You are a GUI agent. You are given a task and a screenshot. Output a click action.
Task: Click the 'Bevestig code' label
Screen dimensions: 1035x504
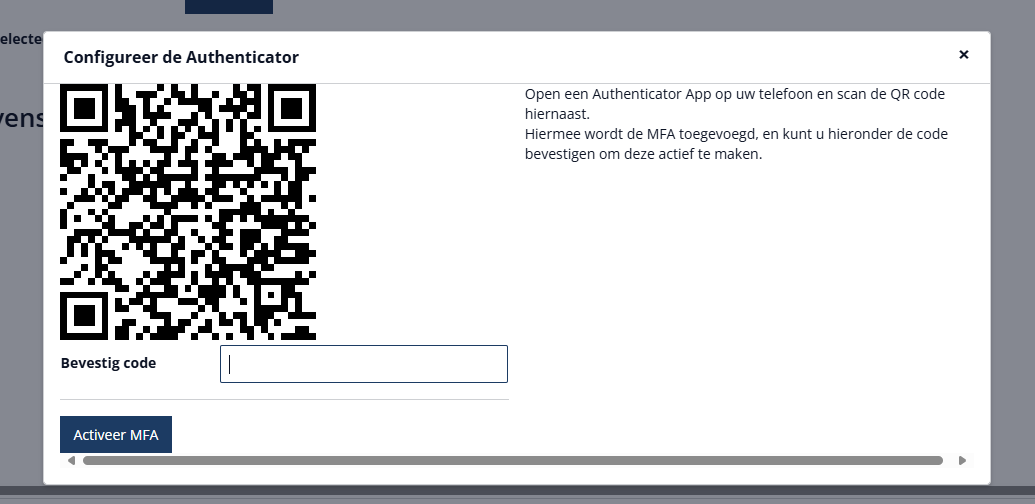(x=108, y=363)
